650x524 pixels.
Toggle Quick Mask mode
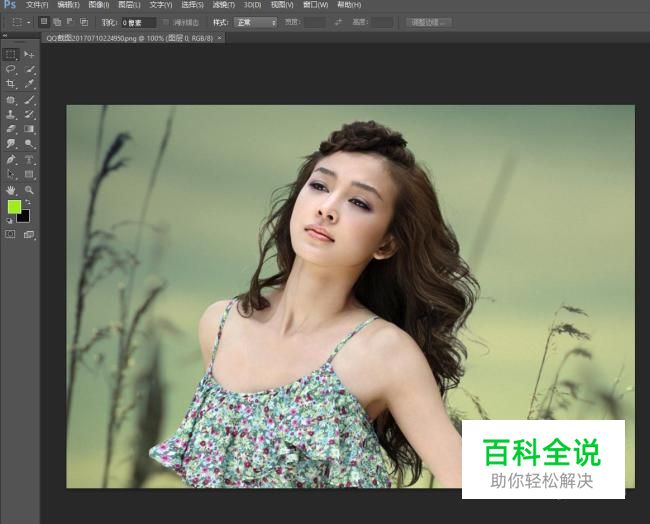pos(10,235)
